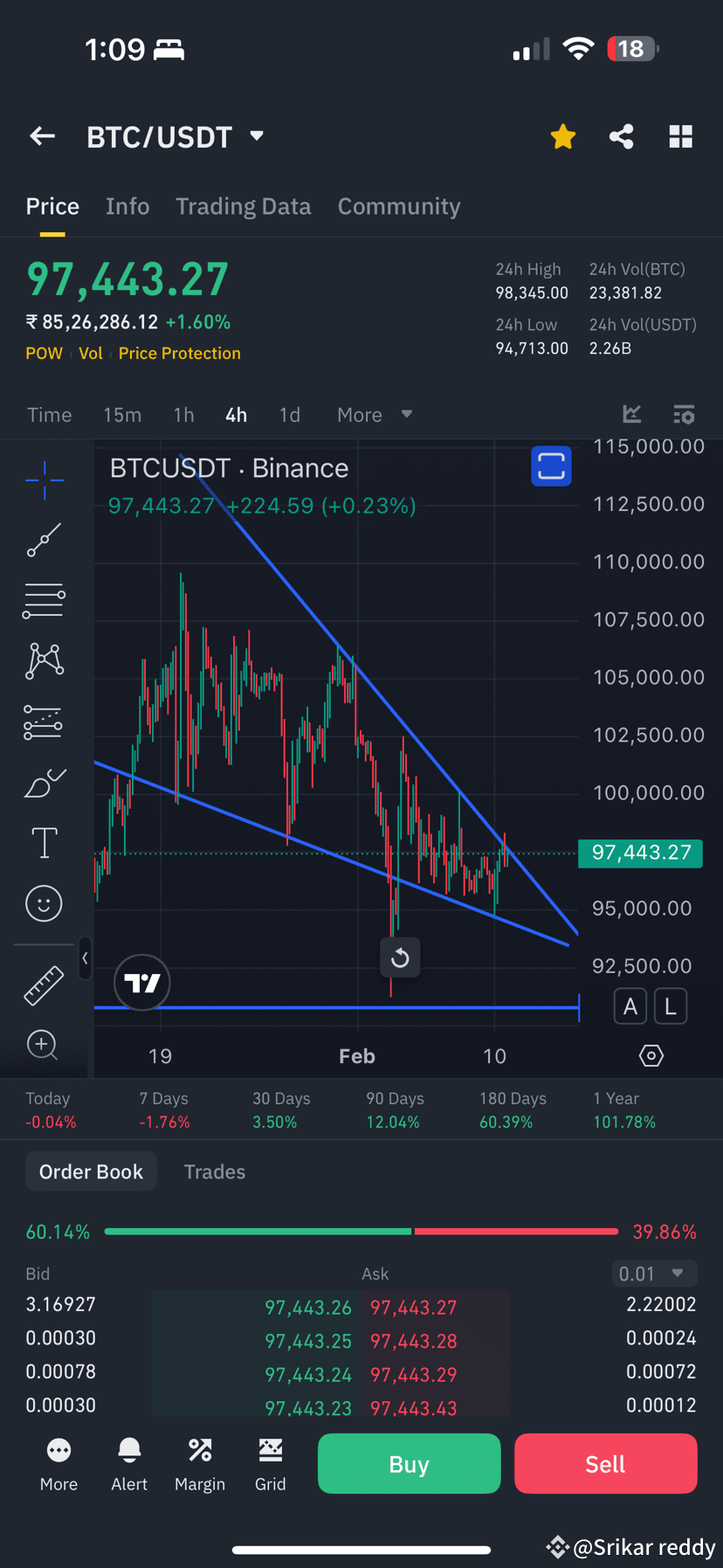Open the chart settings hexagon icon
The width and height of the screenshot is (723, 1568).
pos(651,1055)
